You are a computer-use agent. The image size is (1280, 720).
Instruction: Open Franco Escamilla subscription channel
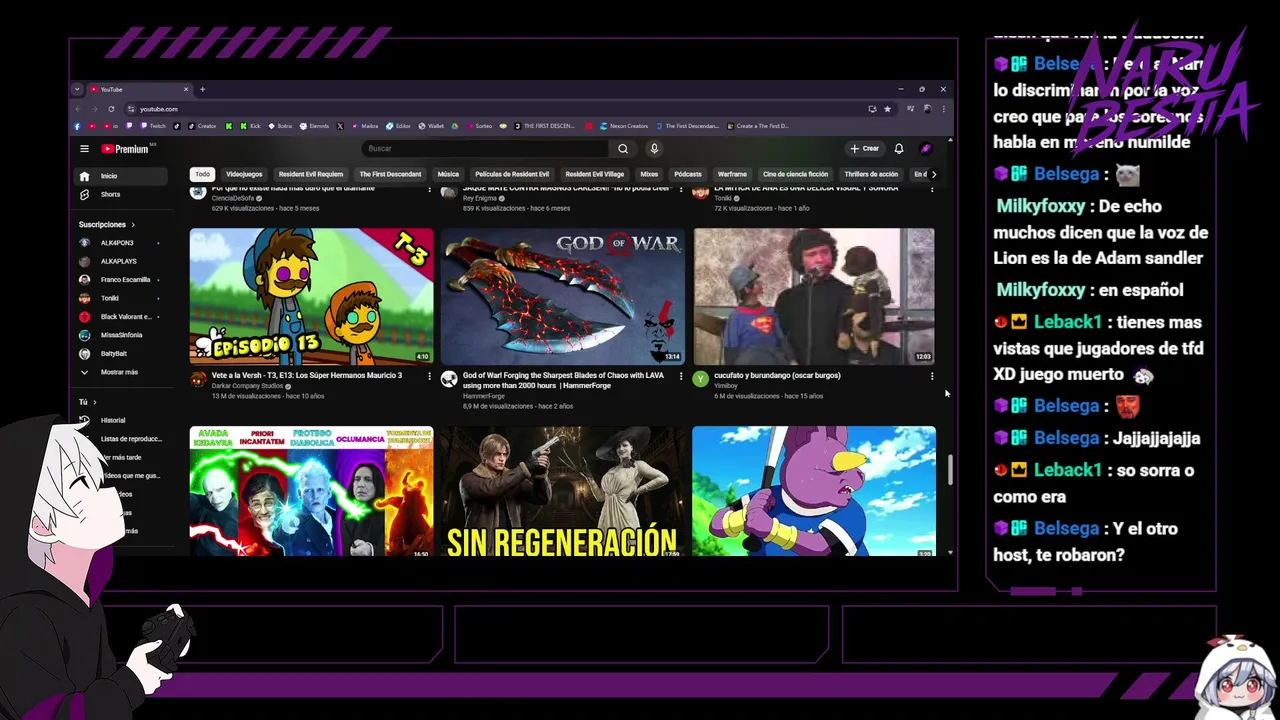pos(121,280)
